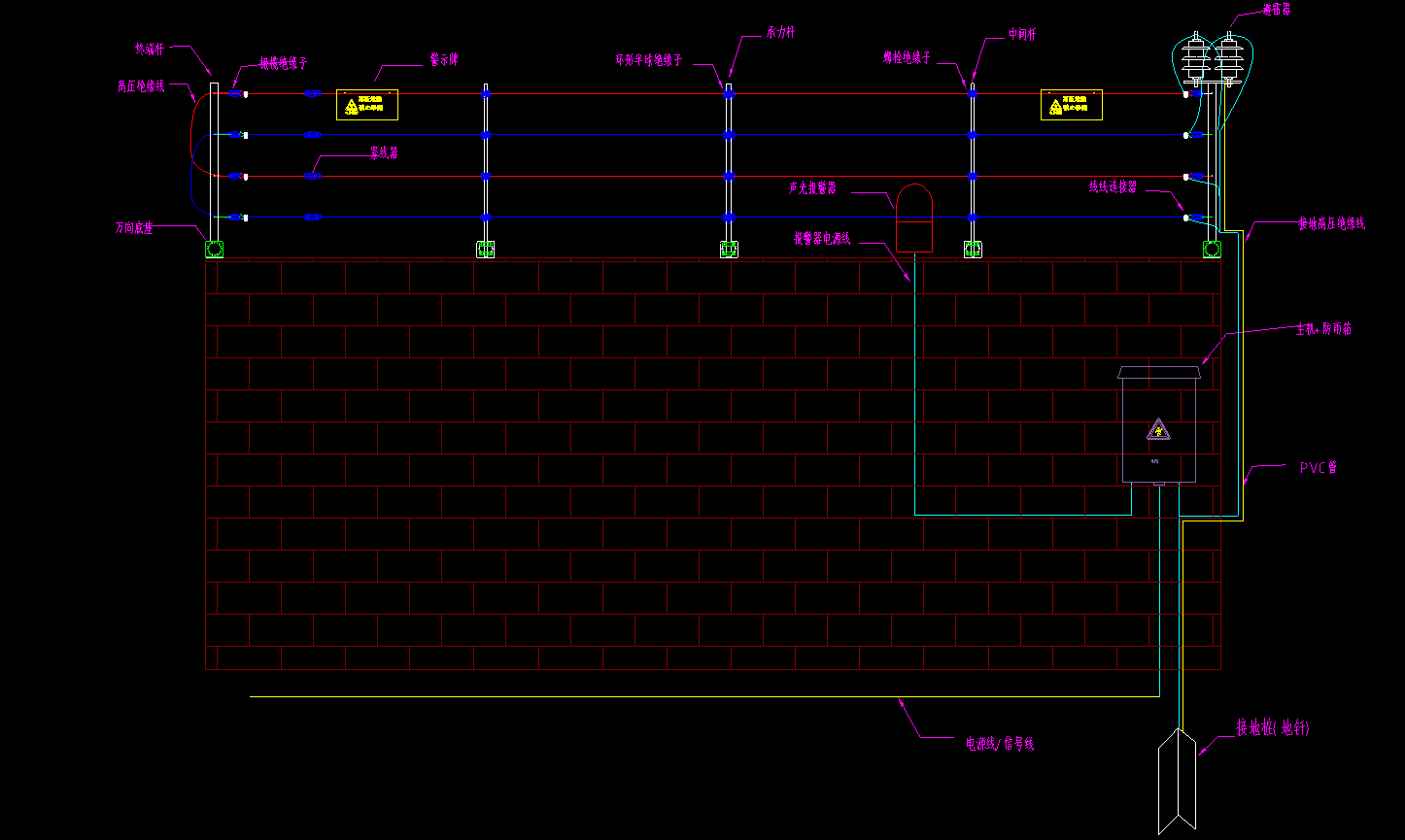Click the "环形半球绝缘子" label

pos(648,60)
